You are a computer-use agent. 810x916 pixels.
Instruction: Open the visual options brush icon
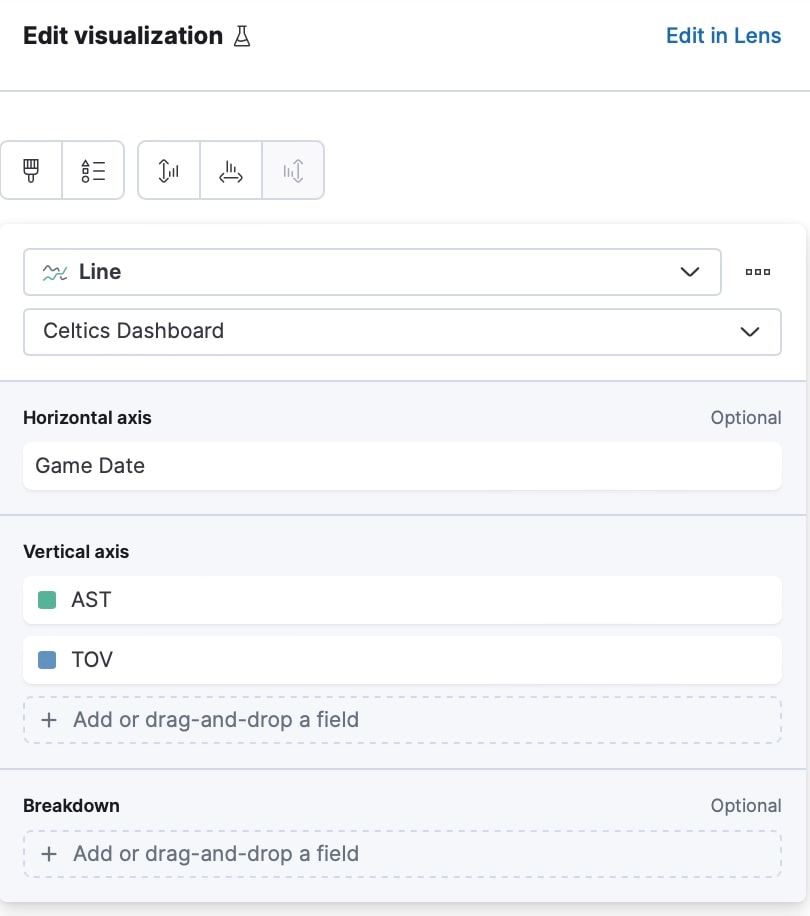click(x=31, y=170)
